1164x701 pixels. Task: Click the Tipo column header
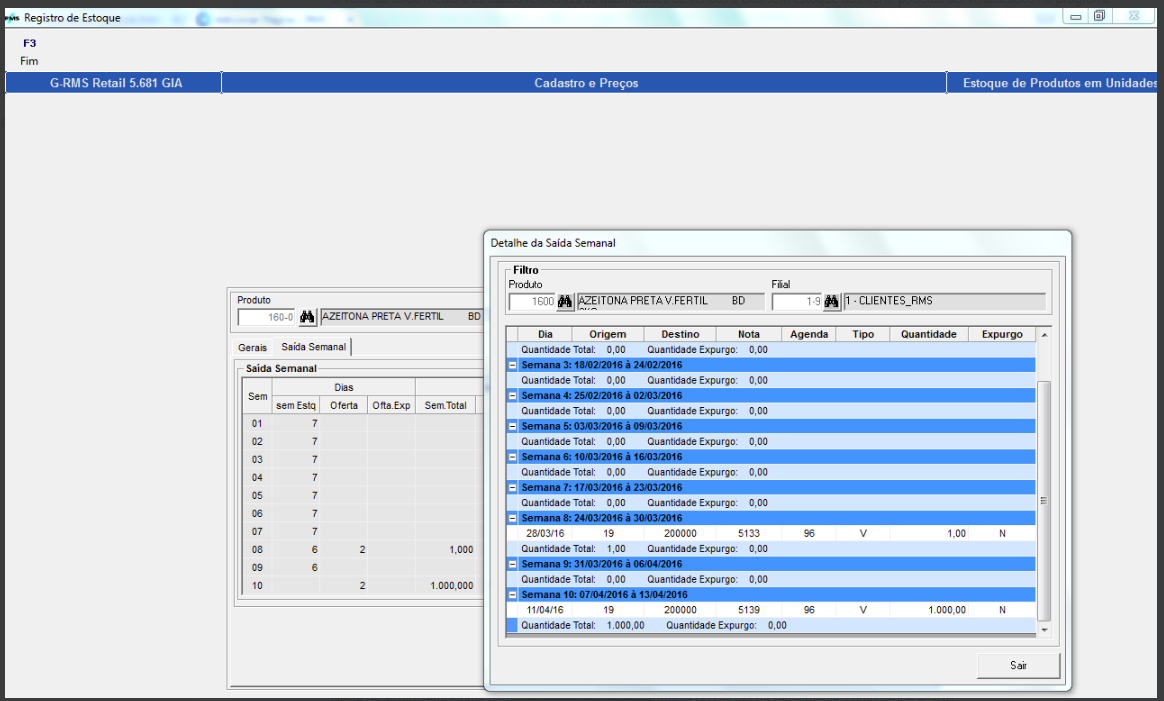(863, 334)
